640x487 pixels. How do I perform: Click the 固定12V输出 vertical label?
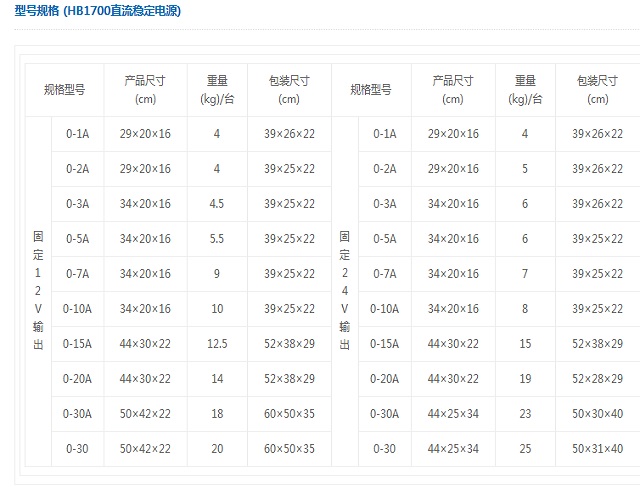pos(38,291)
